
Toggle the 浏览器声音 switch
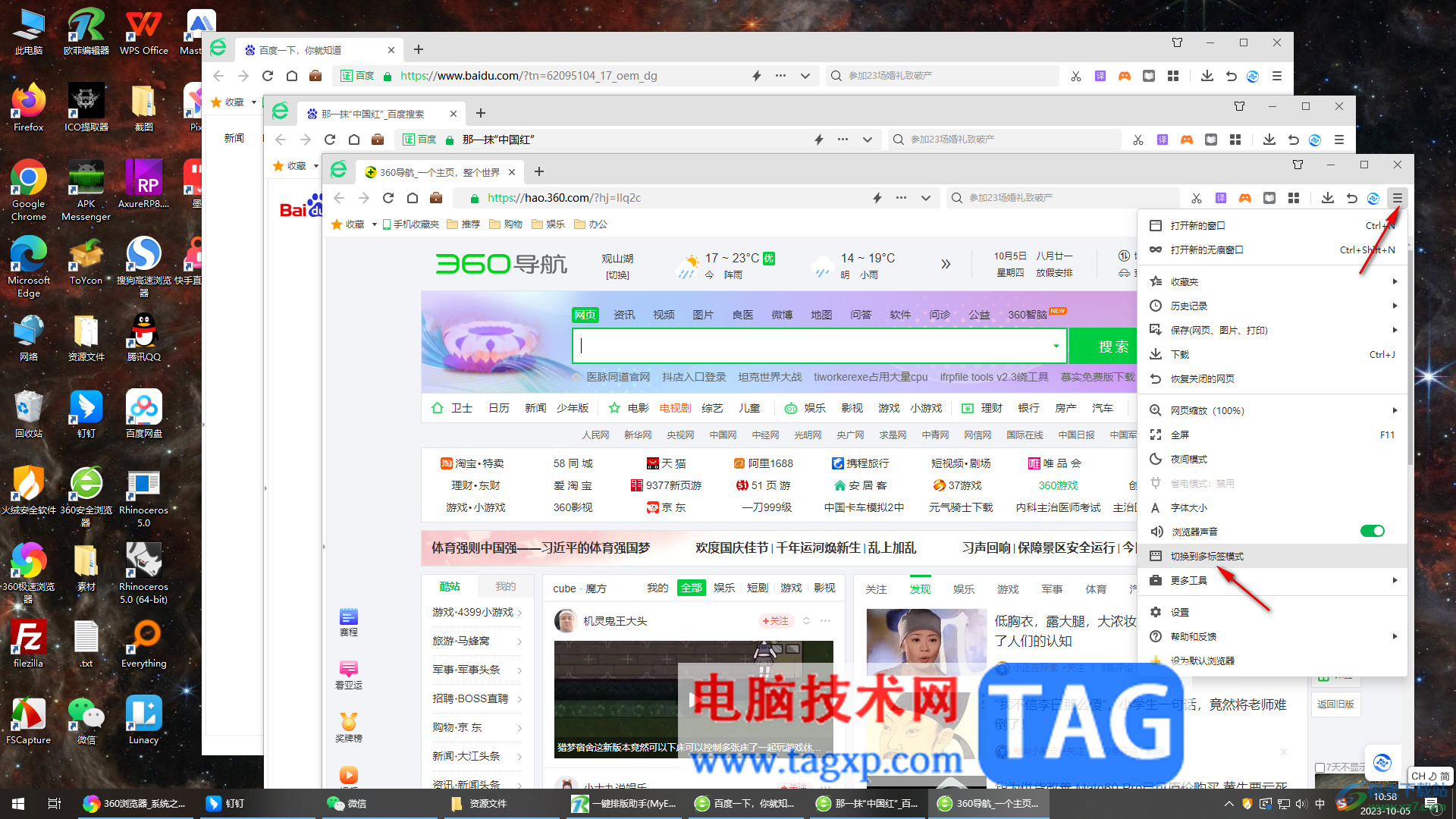click(x=1372, y=531)
